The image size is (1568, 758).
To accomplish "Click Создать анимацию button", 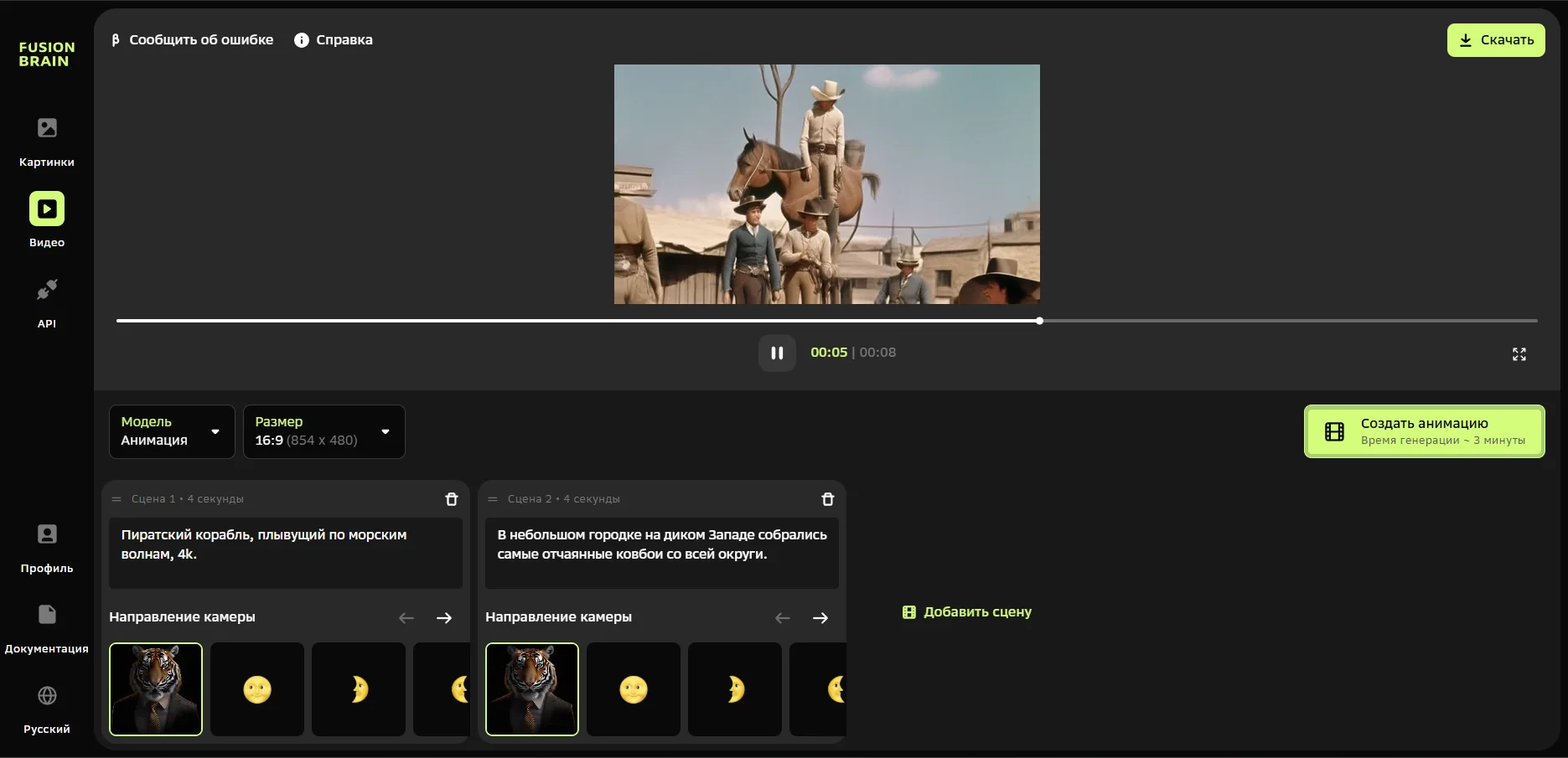I will pyautogui.click(x=1424, y=431).
